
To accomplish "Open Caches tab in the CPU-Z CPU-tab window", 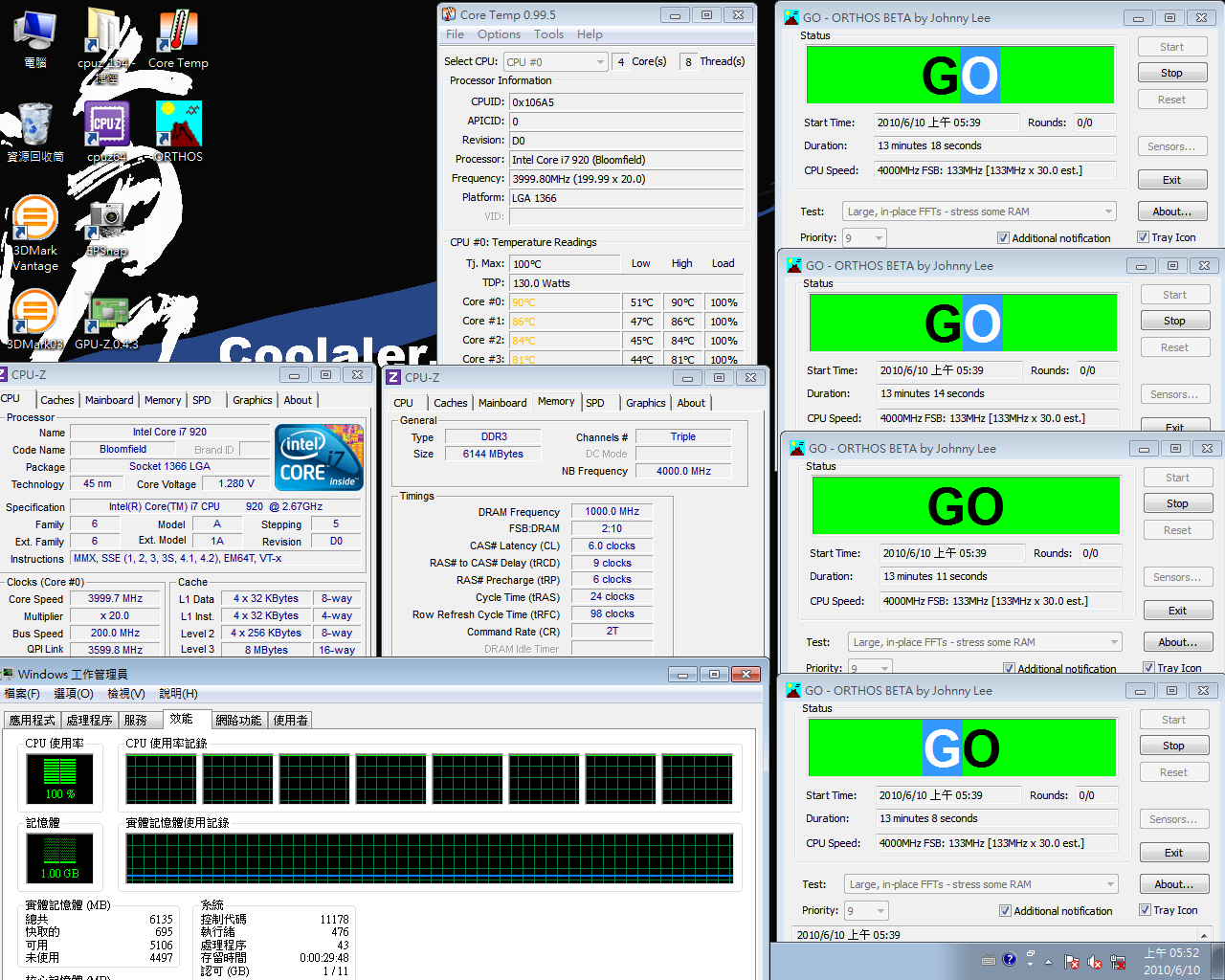I will tap(57, 400).
